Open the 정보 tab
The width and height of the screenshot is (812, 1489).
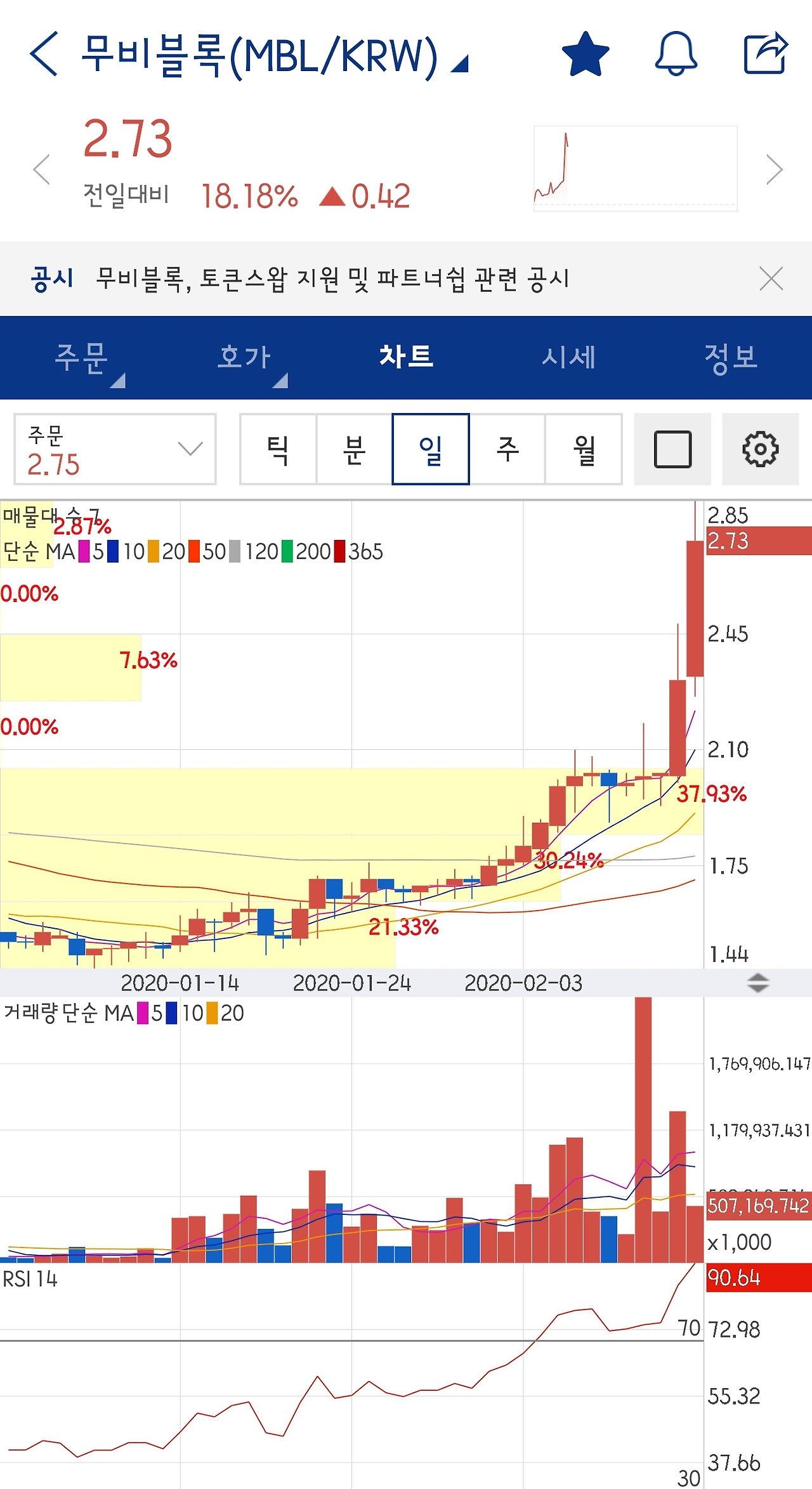[x=731, y=358]
